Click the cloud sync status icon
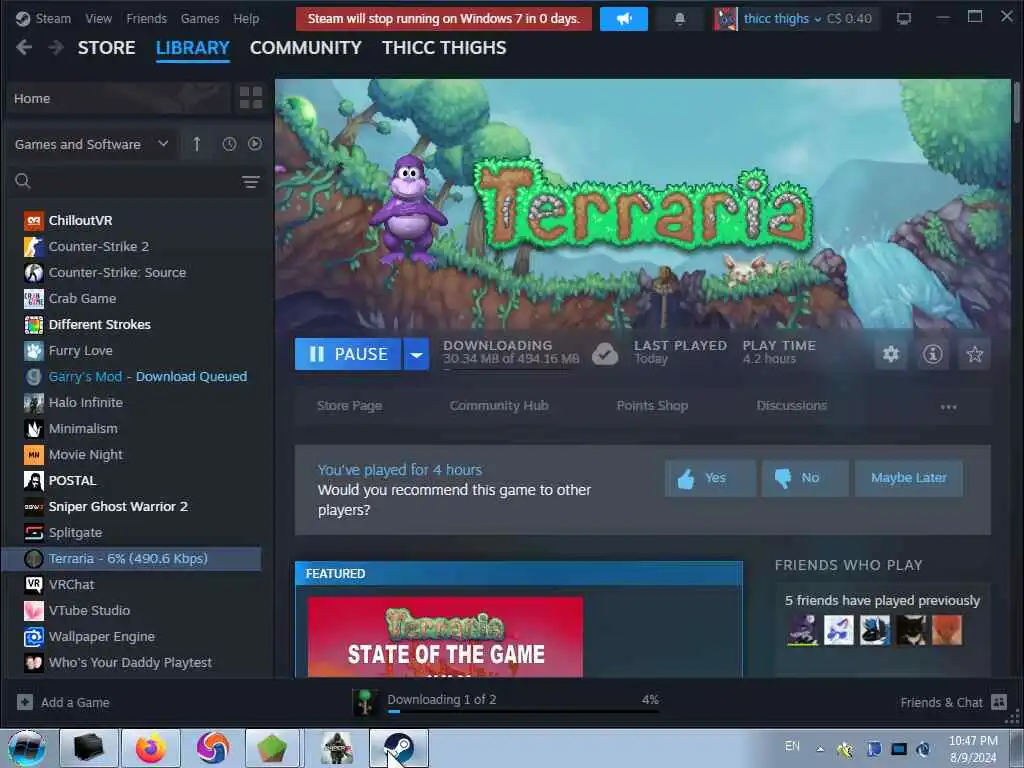1024x768 pixels. click(x=605, y=354)
